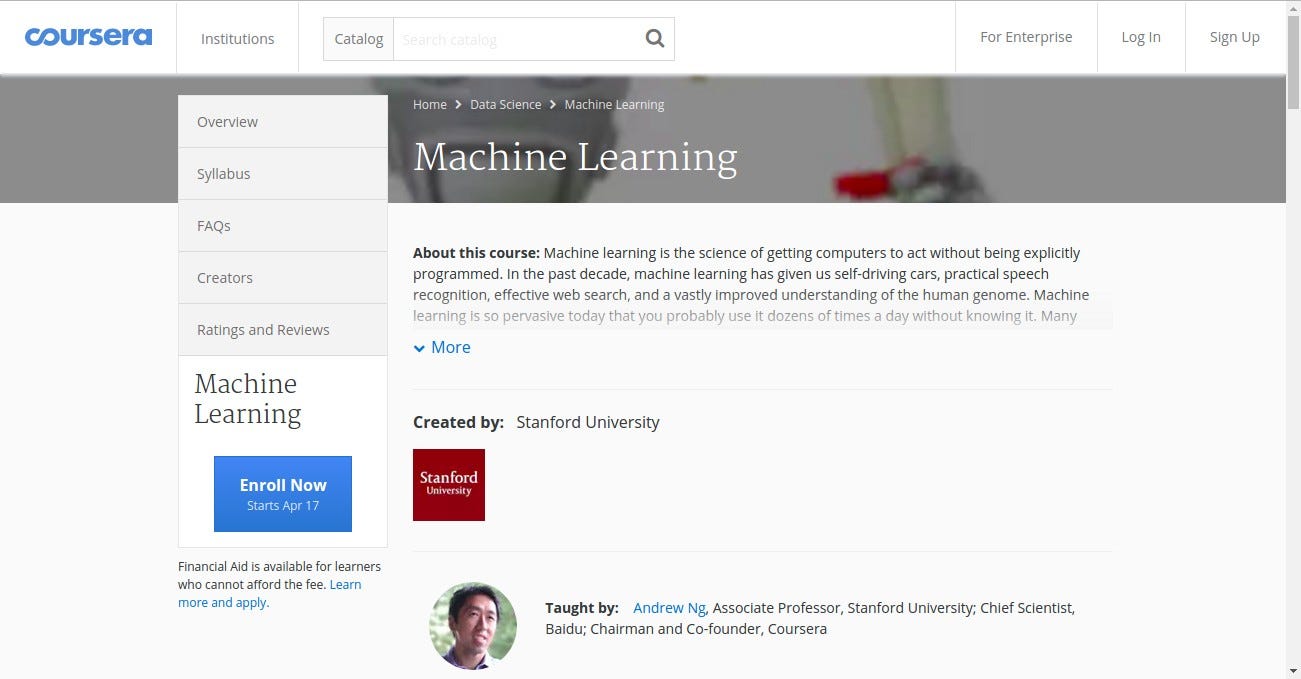Viewport: 1301px width, 679px height.
Task: Select the Creators section
Action: (224, 277)
